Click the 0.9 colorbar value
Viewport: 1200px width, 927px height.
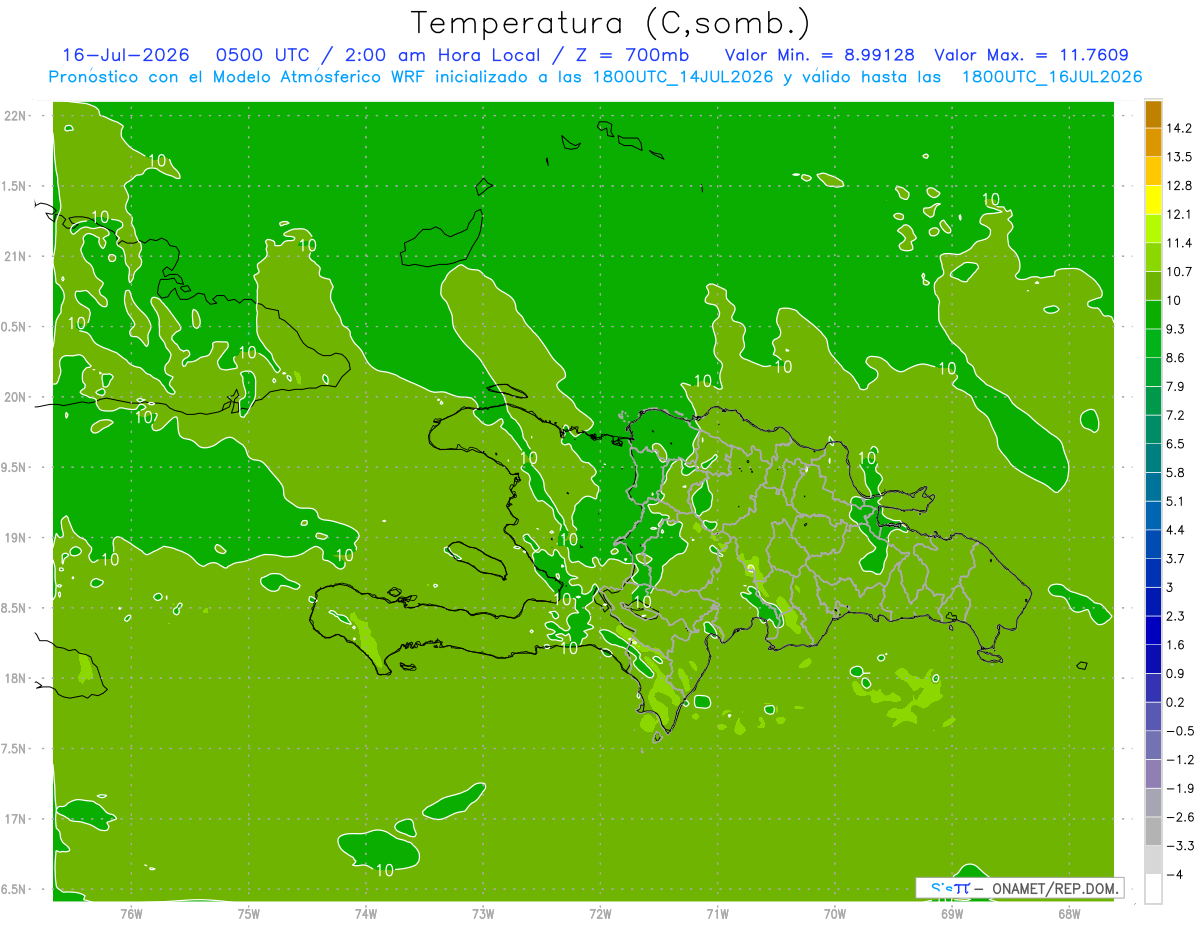[1176, 673]
